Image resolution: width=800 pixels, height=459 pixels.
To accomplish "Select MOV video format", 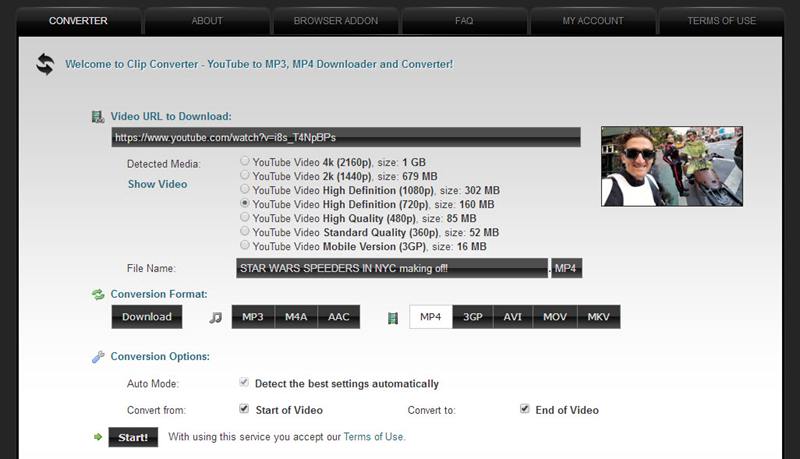I will coord(555,317).
